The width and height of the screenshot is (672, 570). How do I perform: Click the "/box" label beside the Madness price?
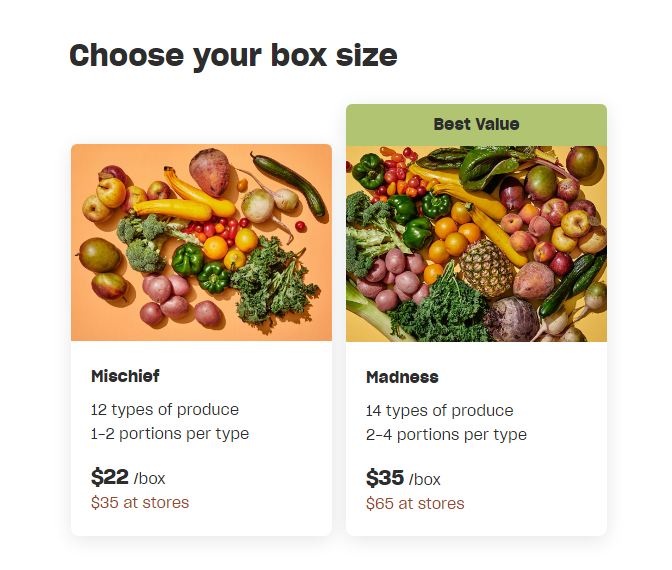coord(424,479)
